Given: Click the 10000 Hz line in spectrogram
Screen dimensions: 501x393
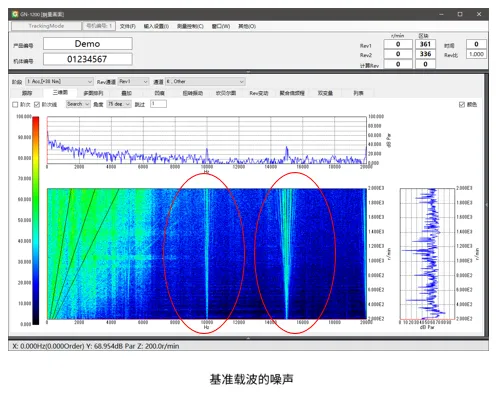Looking at the screenshot, I should 207,254.
